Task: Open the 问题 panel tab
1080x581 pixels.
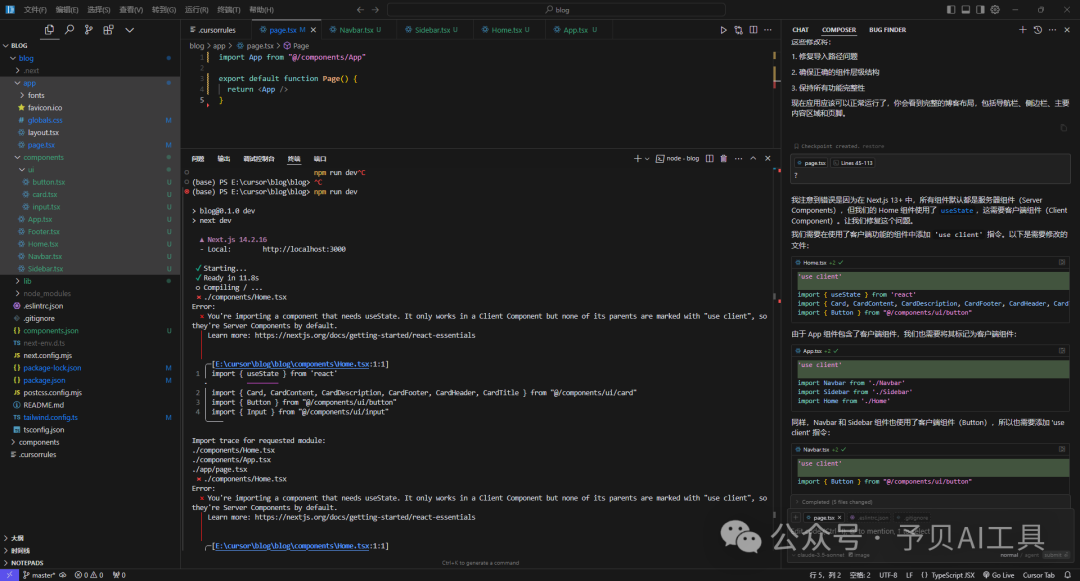Action: point(198,159)
